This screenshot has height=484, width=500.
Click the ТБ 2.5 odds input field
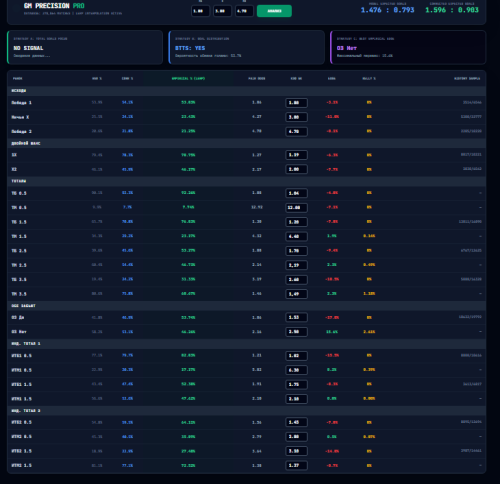296,251
